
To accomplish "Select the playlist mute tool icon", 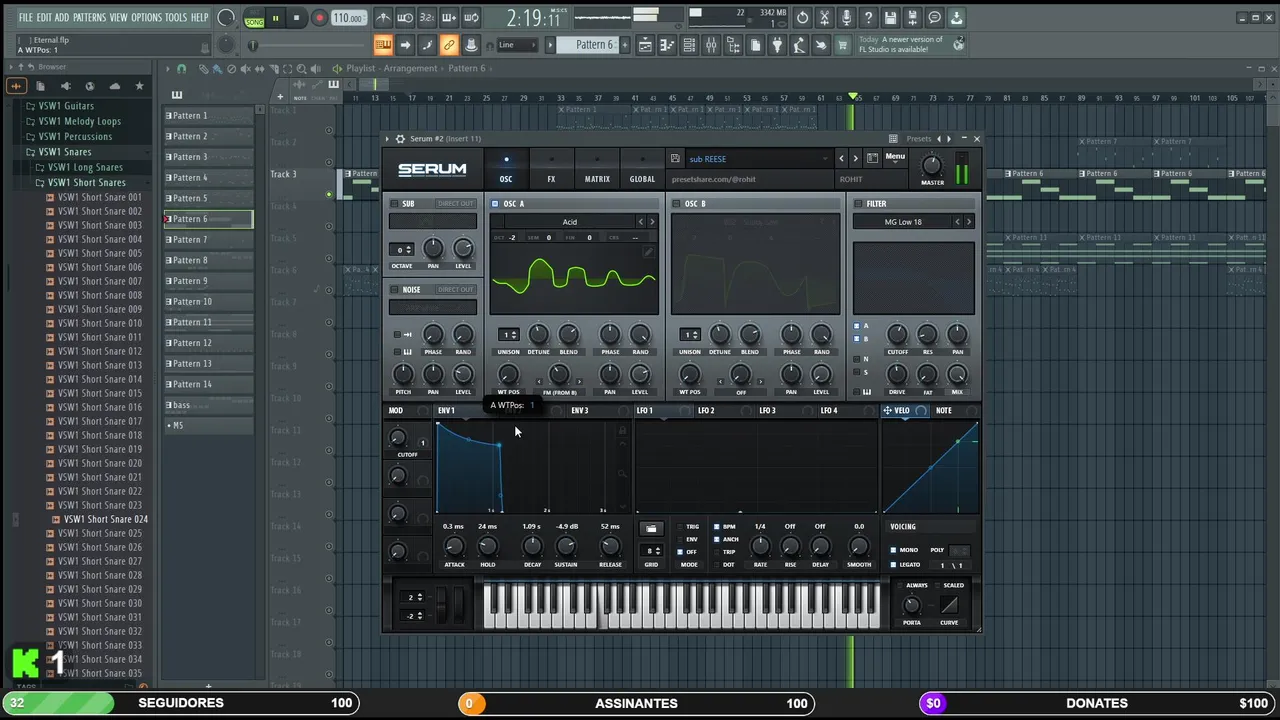I will tap(246, 69).
